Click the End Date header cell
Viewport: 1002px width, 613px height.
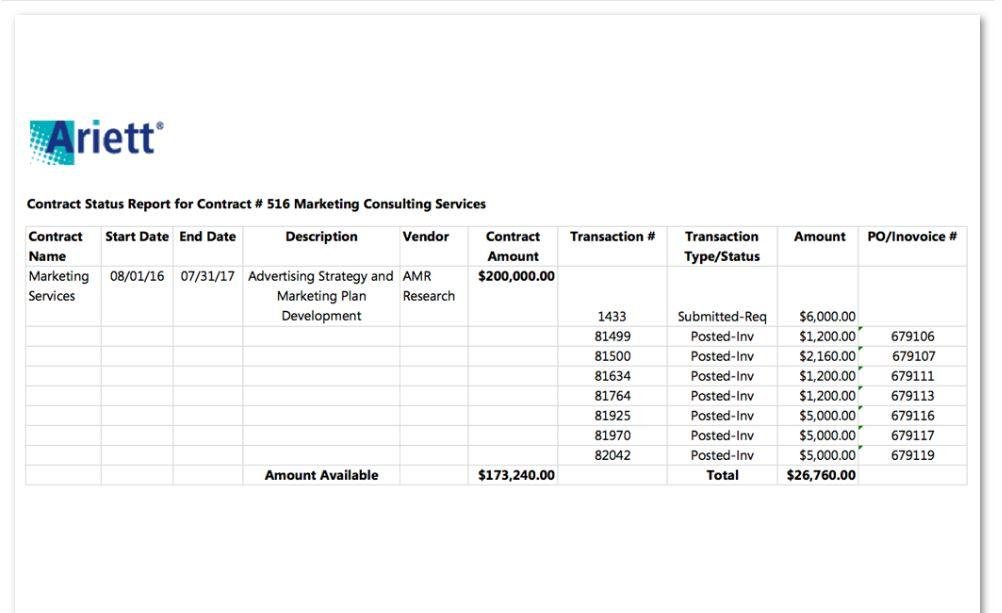tap(208, 237)
